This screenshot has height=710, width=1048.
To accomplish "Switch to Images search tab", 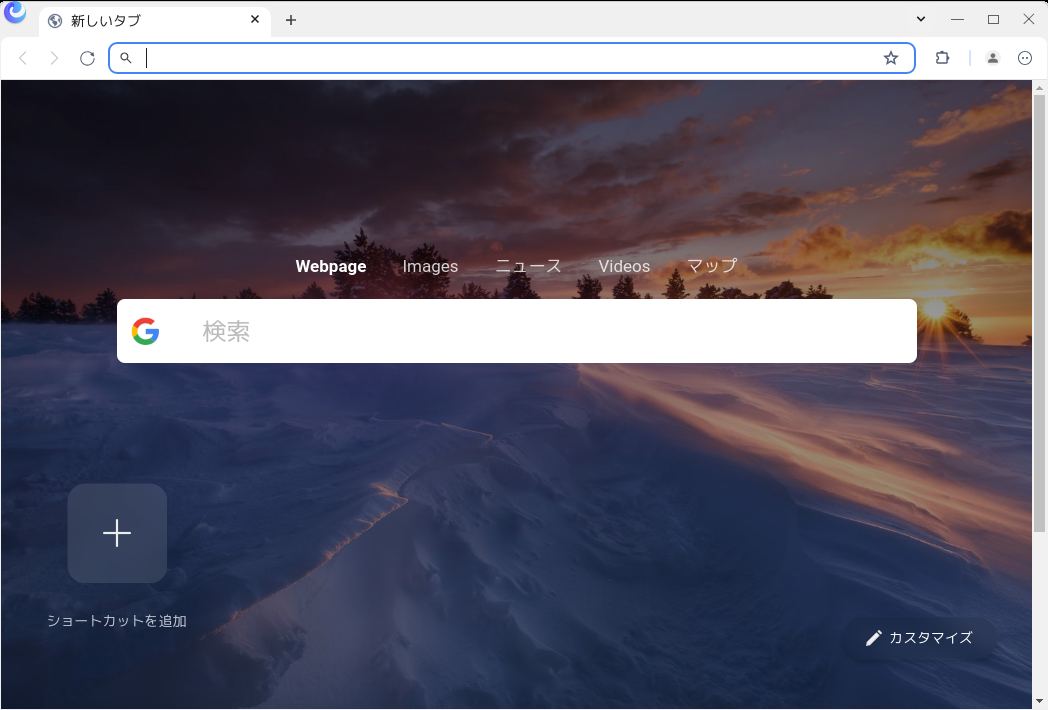I will pos(430,266).
